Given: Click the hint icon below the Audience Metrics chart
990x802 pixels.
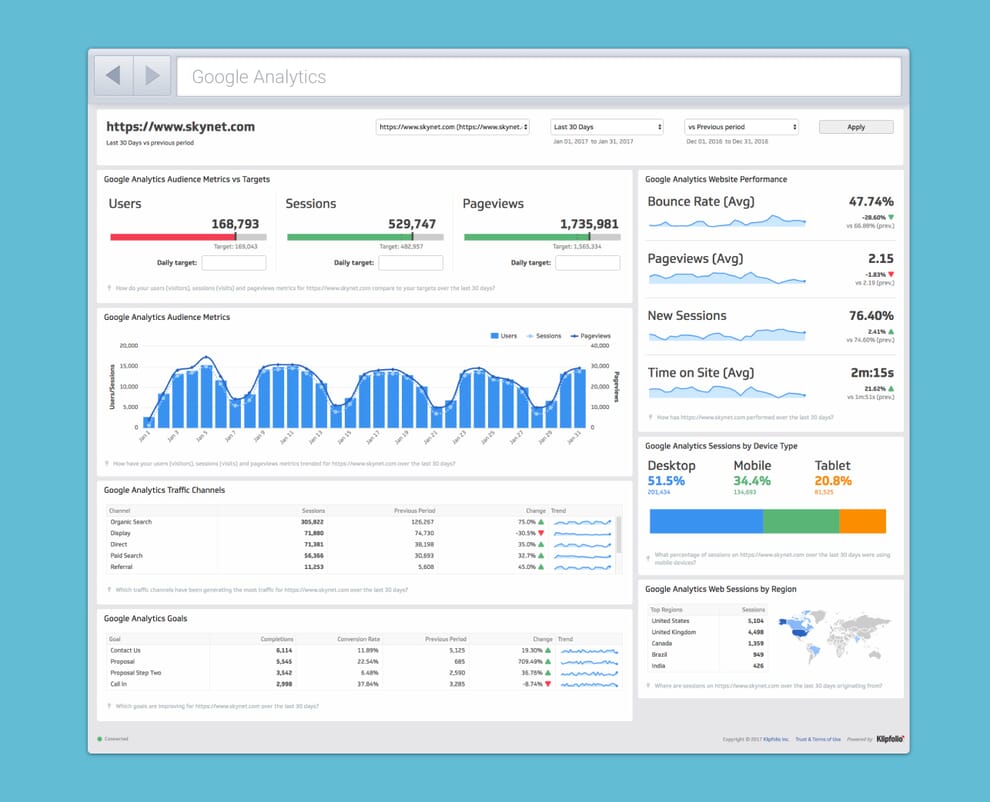Looking at the screenshot, I should coord(107,464).
